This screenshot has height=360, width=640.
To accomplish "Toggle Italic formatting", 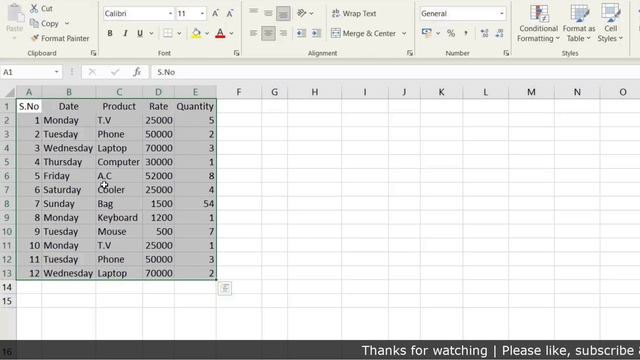I will [x=125, y=33].
